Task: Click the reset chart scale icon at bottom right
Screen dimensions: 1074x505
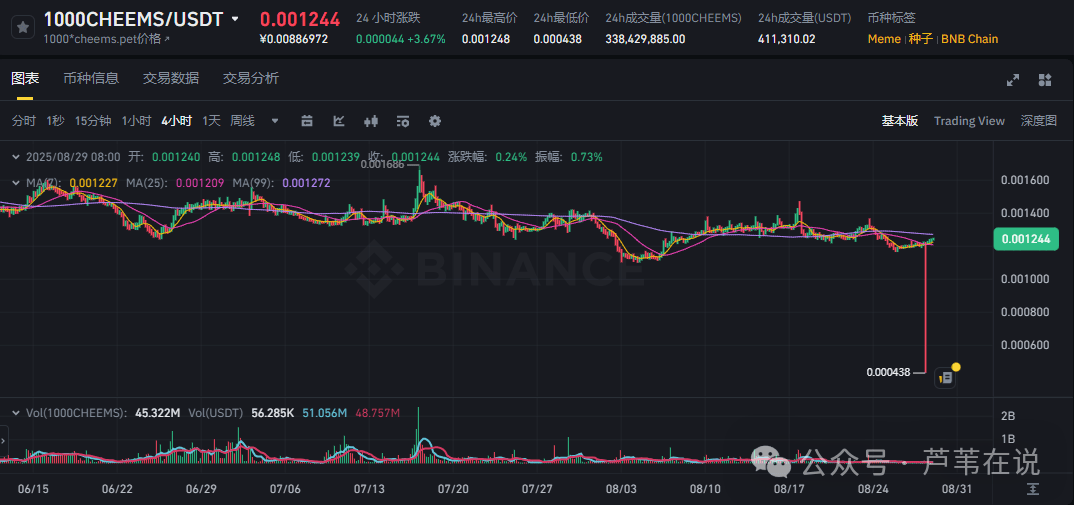Action: (x=1033, y=489)
